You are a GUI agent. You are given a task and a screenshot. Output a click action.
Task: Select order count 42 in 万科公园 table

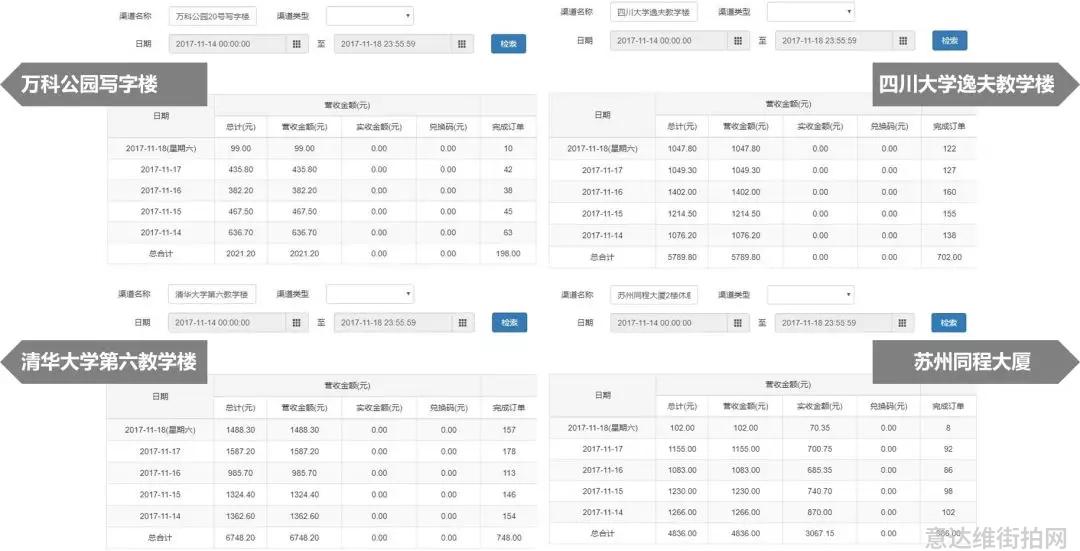click(508, 169)
